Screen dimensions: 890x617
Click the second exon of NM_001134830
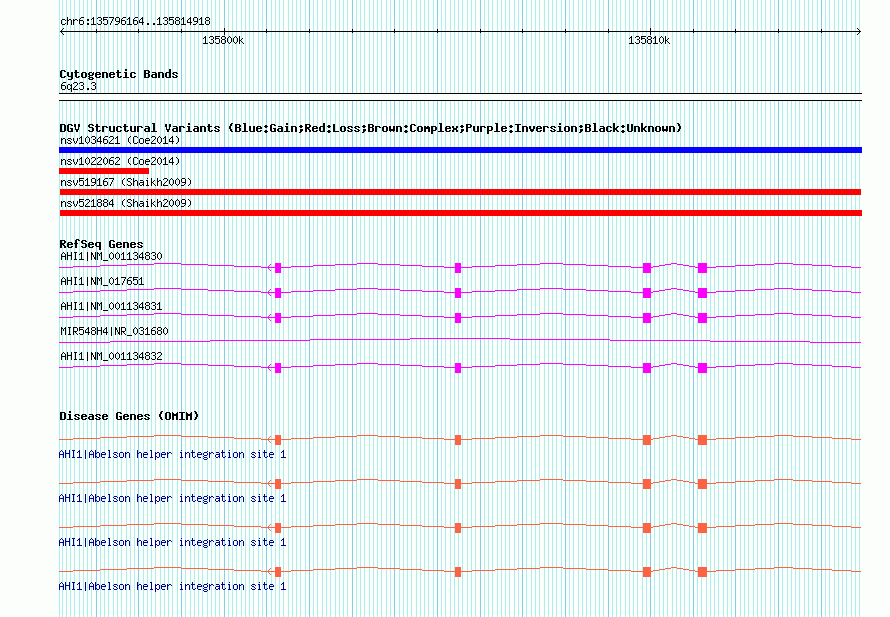[x=458, y=268]
